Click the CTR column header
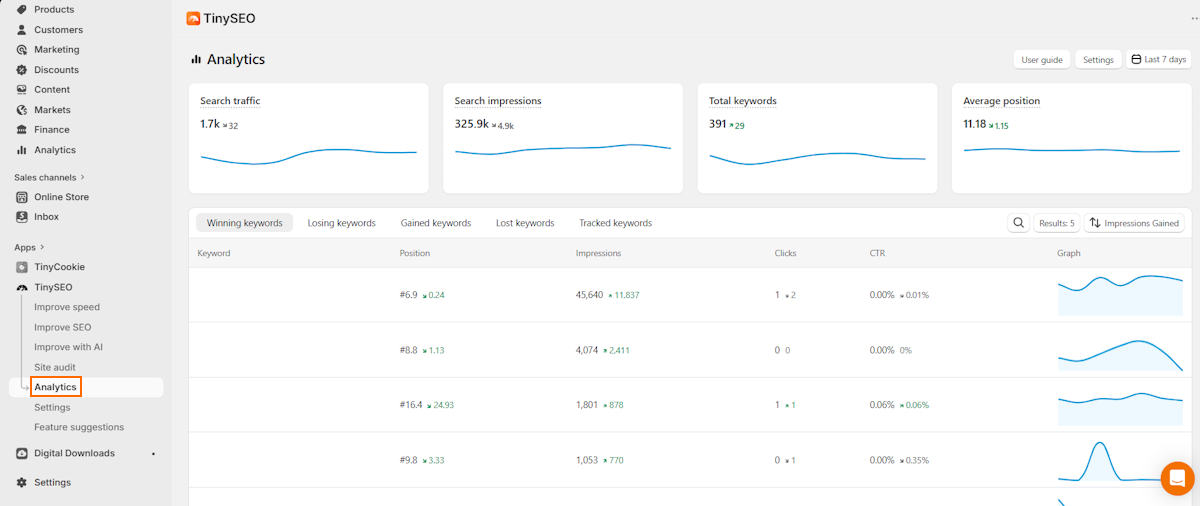This screenshot has height=506, width=1200. pyautogui.click(x=878, y=253)
